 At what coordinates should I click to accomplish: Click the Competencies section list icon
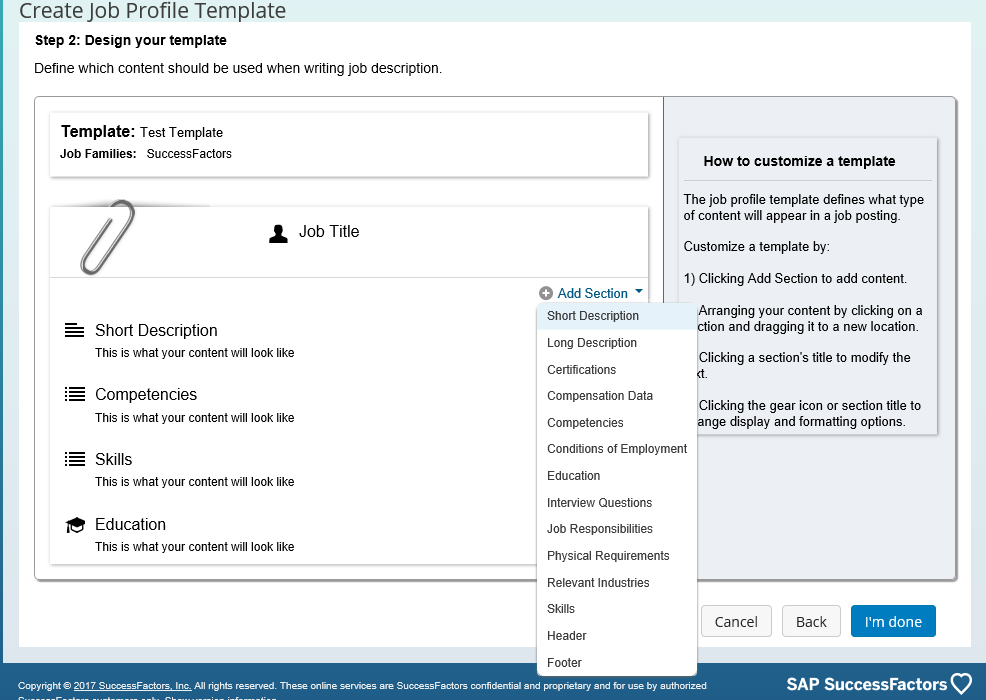pos(74,394)
